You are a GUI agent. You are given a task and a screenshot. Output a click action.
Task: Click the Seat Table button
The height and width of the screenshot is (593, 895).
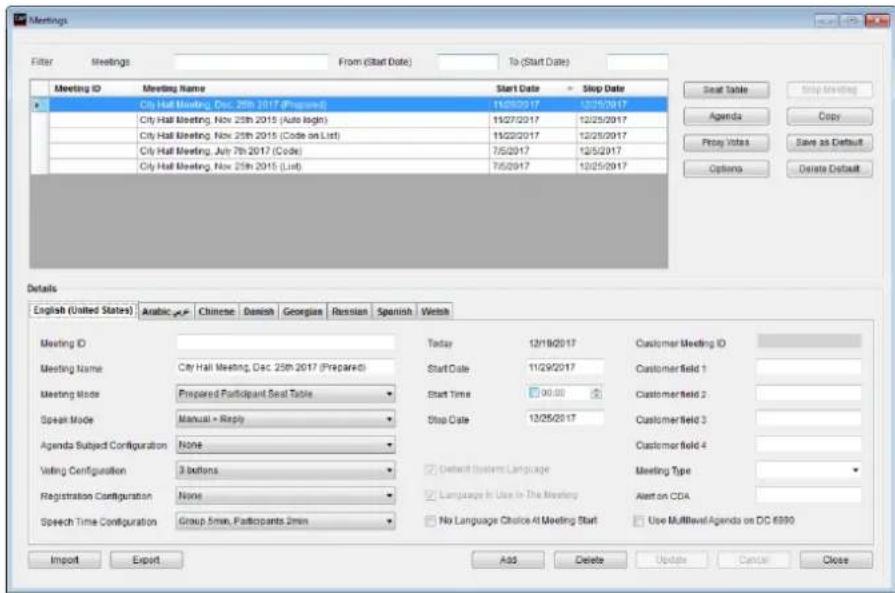(x=726, y=90)
